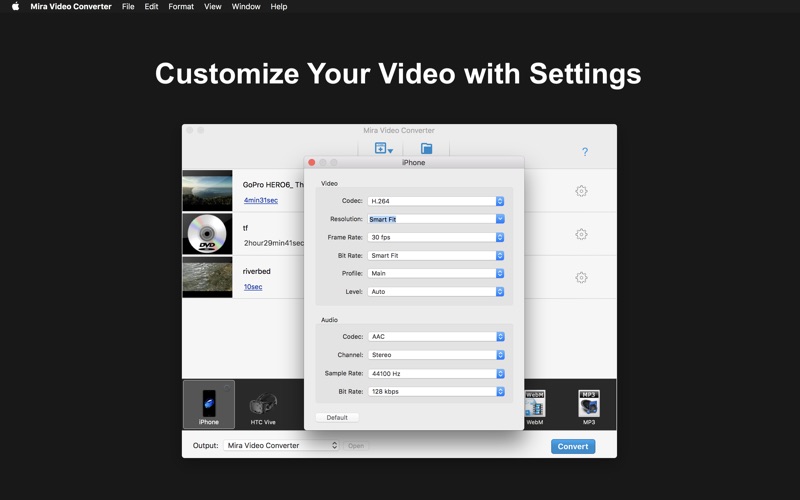The width and height of the screenshot is (800, 500).
Task: Open settings gear for the tf DVD item
Action: click(581, 234)
